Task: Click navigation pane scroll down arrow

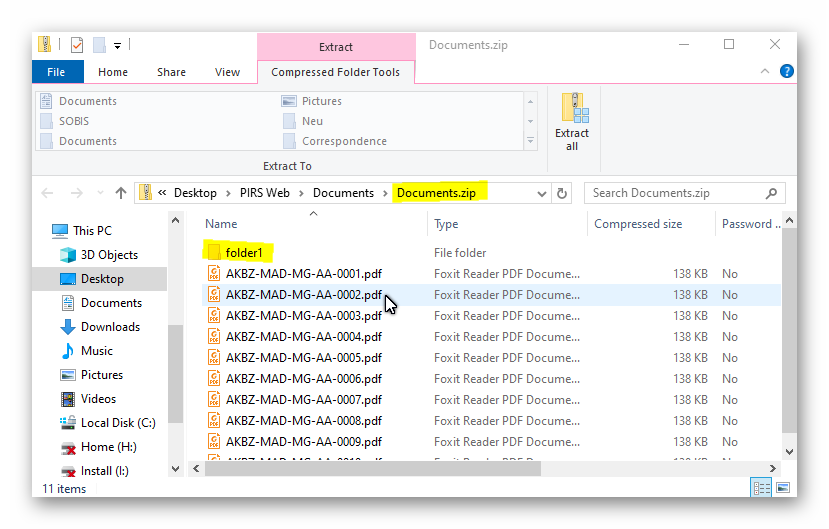Action: pyautogui.click(x=176, y=469)
